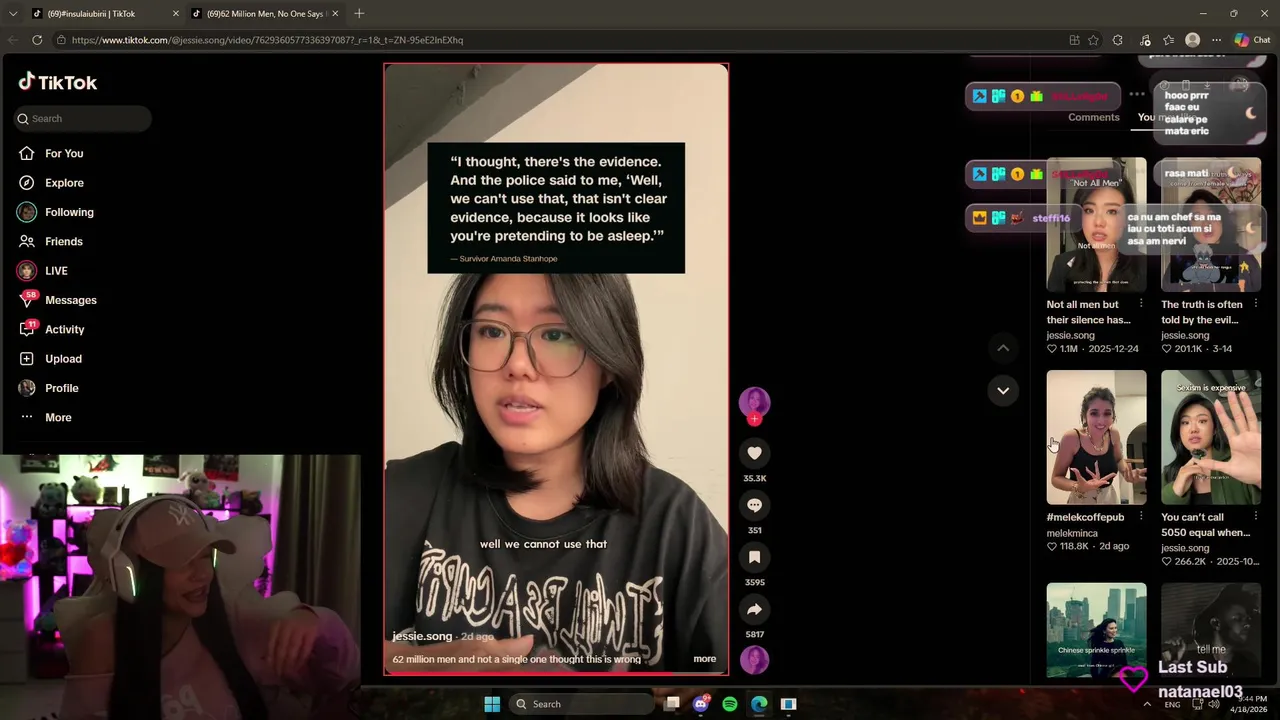Focus the TikTok search field
This screenshot has width=1280, height=720.
[x=84, y=118]
